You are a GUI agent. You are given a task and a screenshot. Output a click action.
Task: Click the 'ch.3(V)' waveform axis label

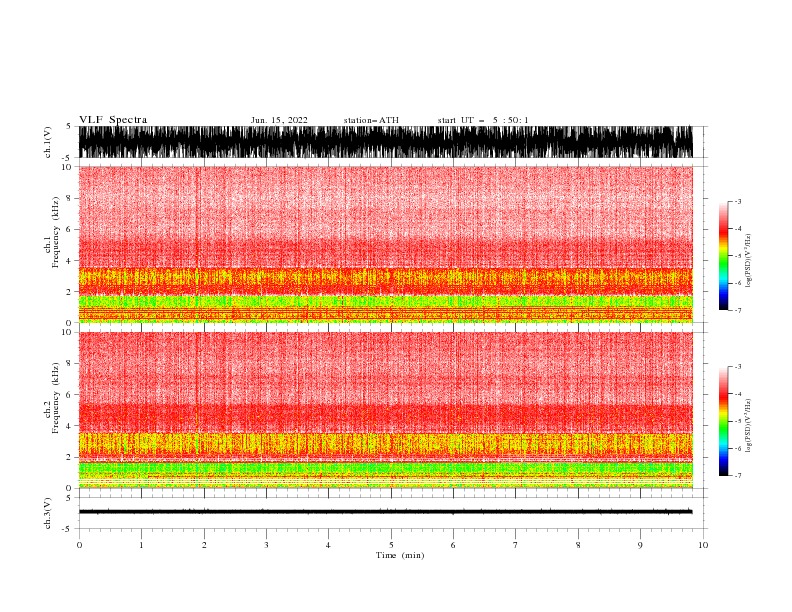[48, 513]
